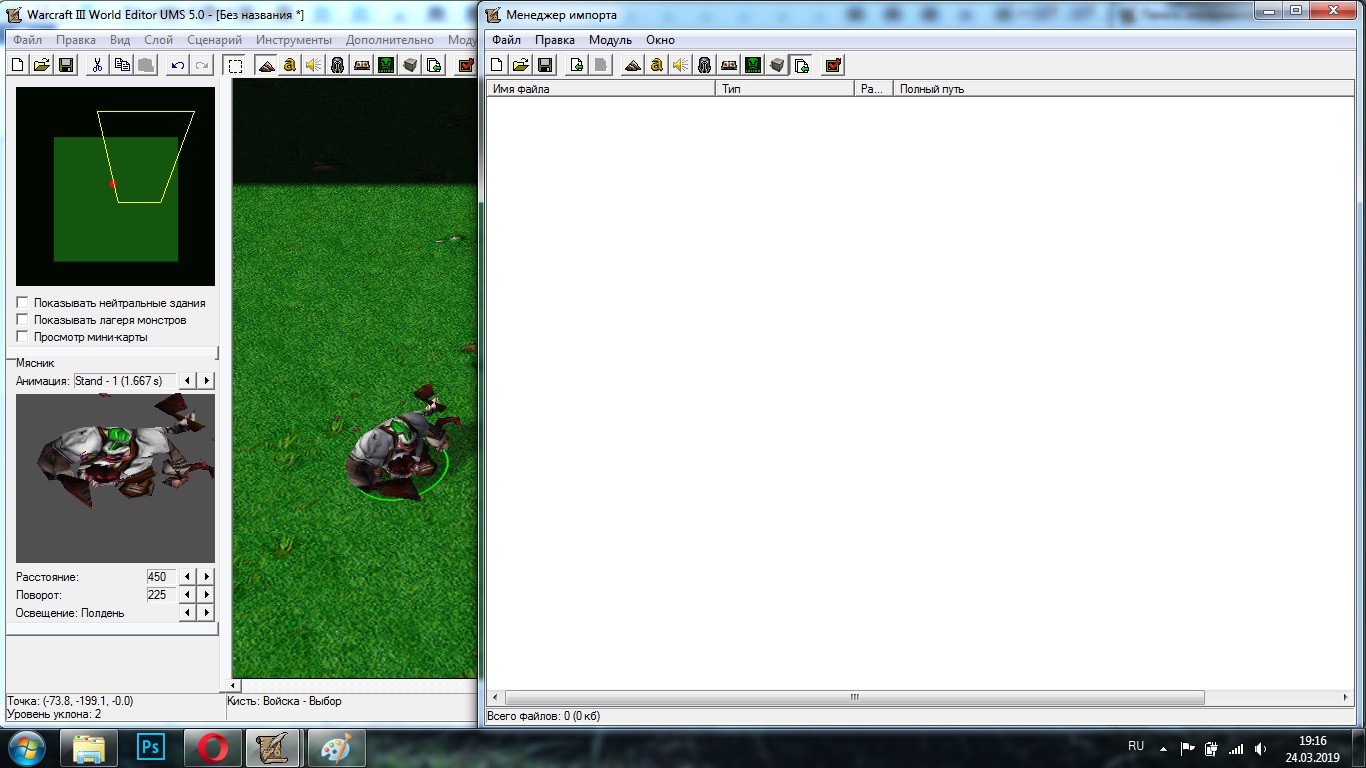This screenshot has height=768, width=1366.
Task: Open Файл menu in World Editor
Action: (x=28, y=40)
